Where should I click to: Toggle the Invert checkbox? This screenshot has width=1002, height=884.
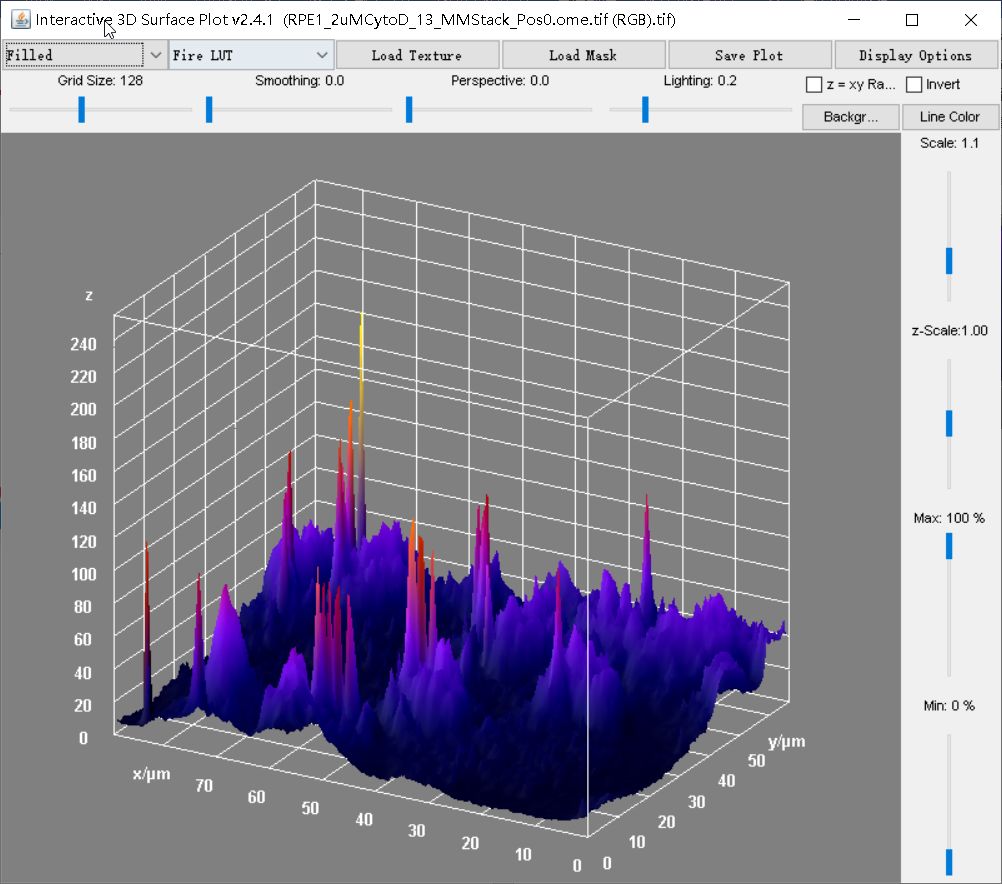click(x=914, y=85)
